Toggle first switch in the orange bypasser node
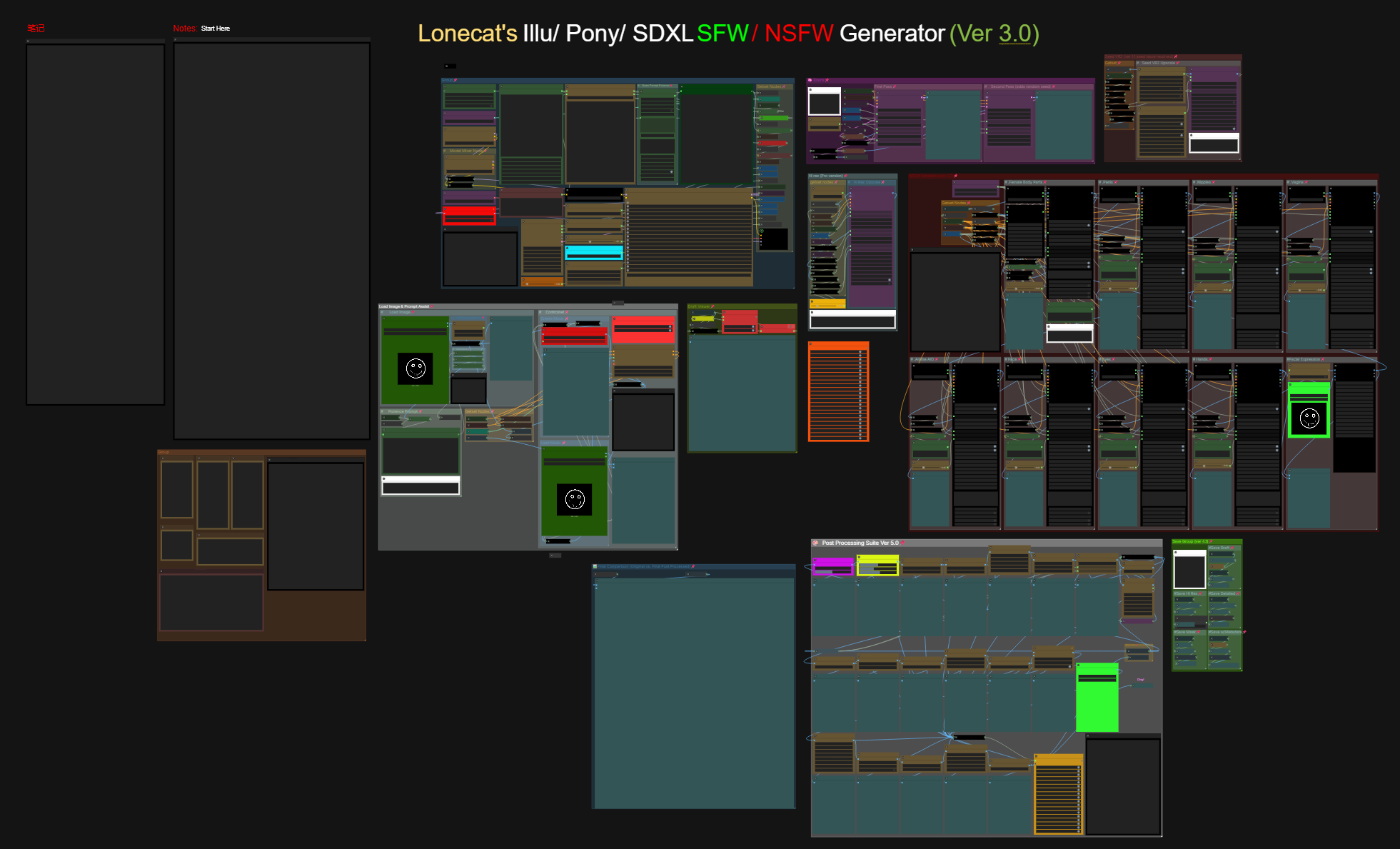 [860, 351]
